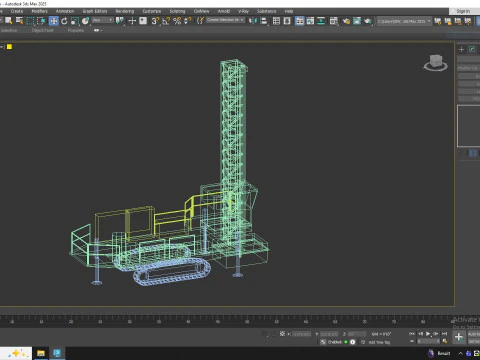480x360 pixels.
Task: Click Previous Frame button
Action: pyautogui.click(x=420, y=333)
